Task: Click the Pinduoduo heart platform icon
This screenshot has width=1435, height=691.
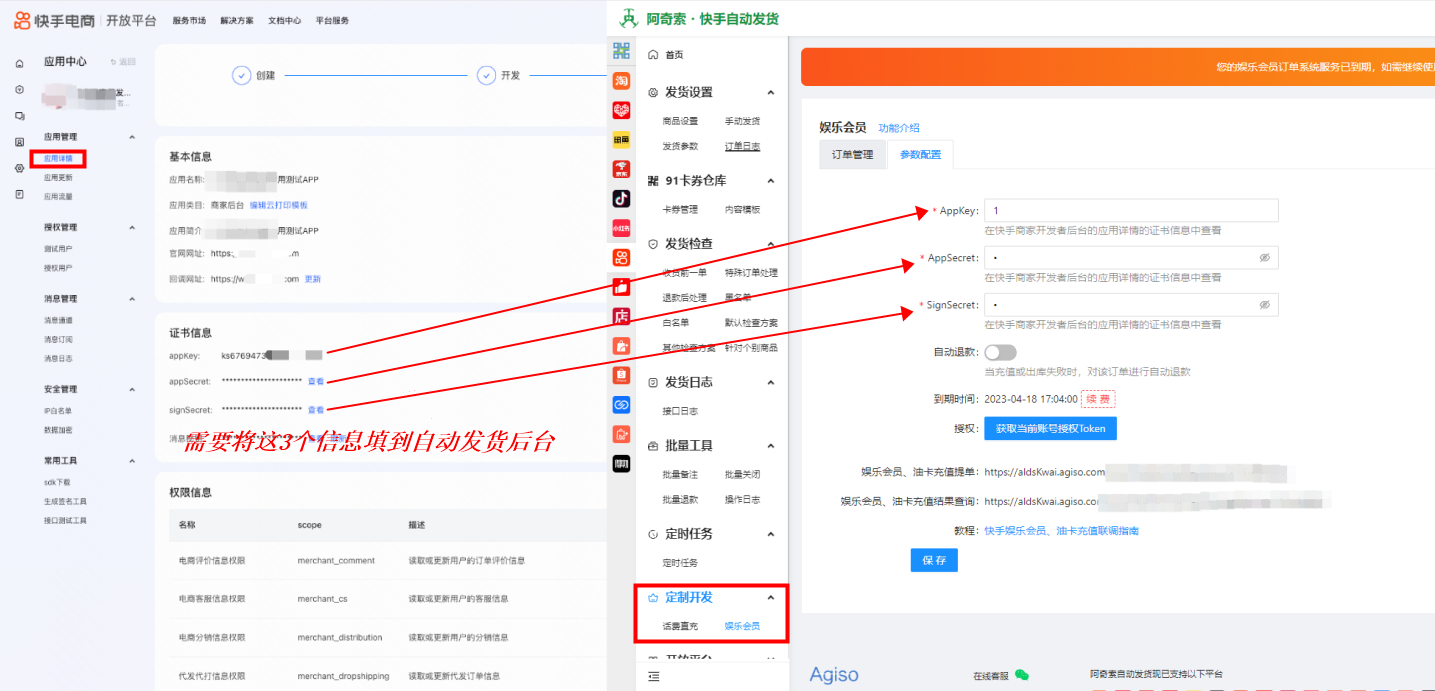Action: point(621,110)
